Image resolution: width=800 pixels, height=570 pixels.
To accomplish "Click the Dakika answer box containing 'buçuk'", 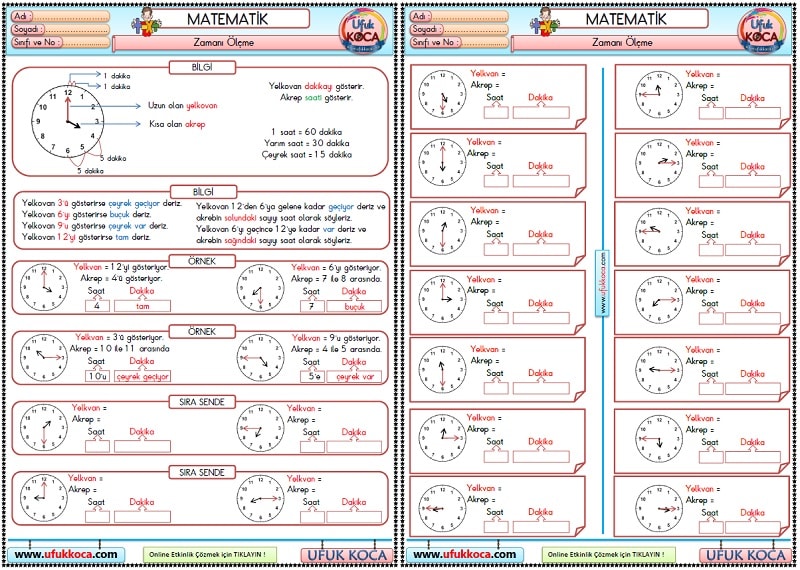I will [x=354, y=306].
